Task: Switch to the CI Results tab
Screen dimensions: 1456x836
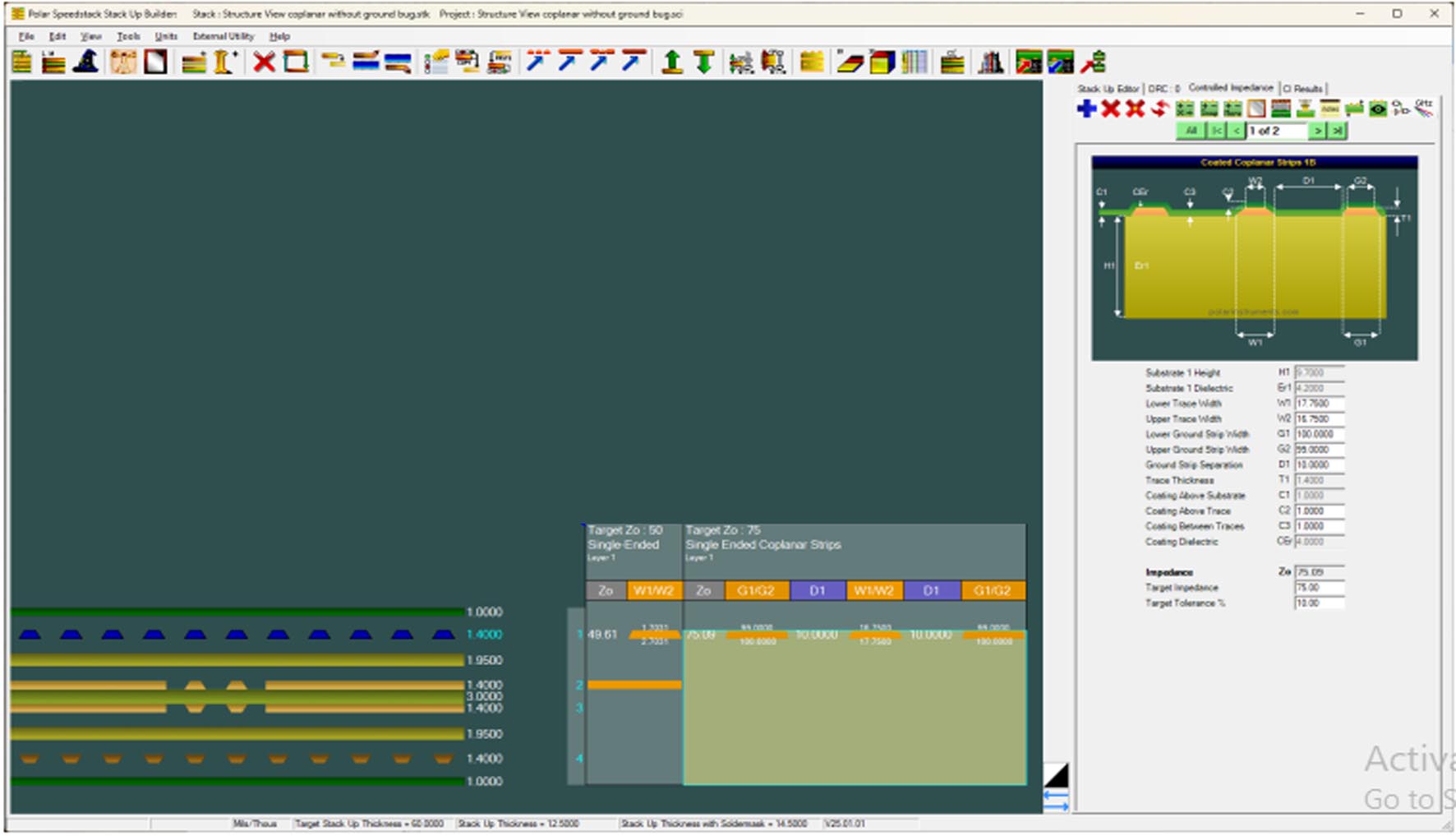Action: [x=1303, y=89]
